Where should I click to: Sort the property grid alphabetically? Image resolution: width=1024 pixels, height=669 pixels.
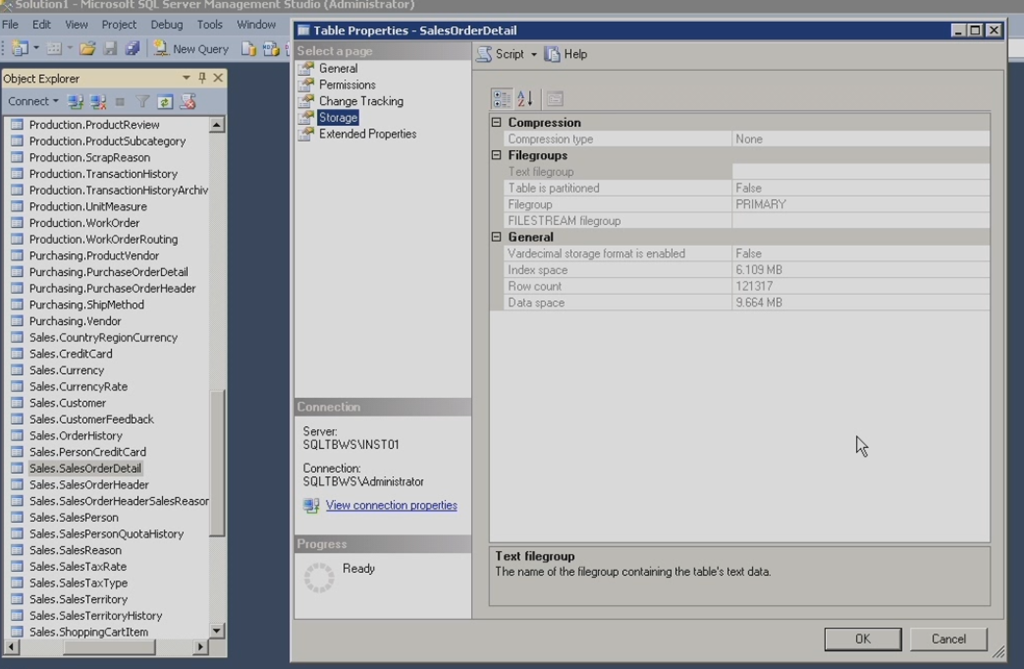coord(525,99)
